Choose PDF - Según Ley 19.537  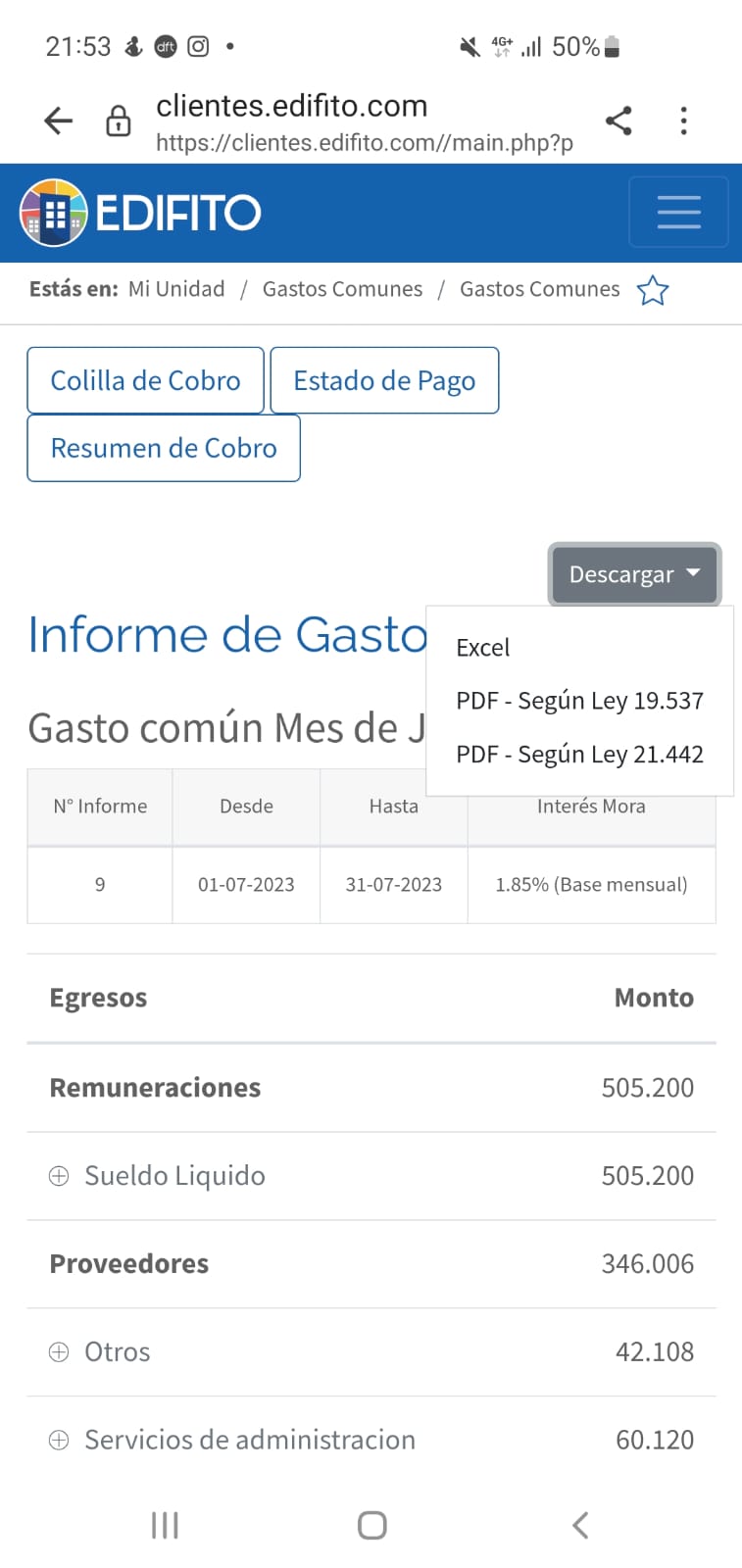(579, 701)
